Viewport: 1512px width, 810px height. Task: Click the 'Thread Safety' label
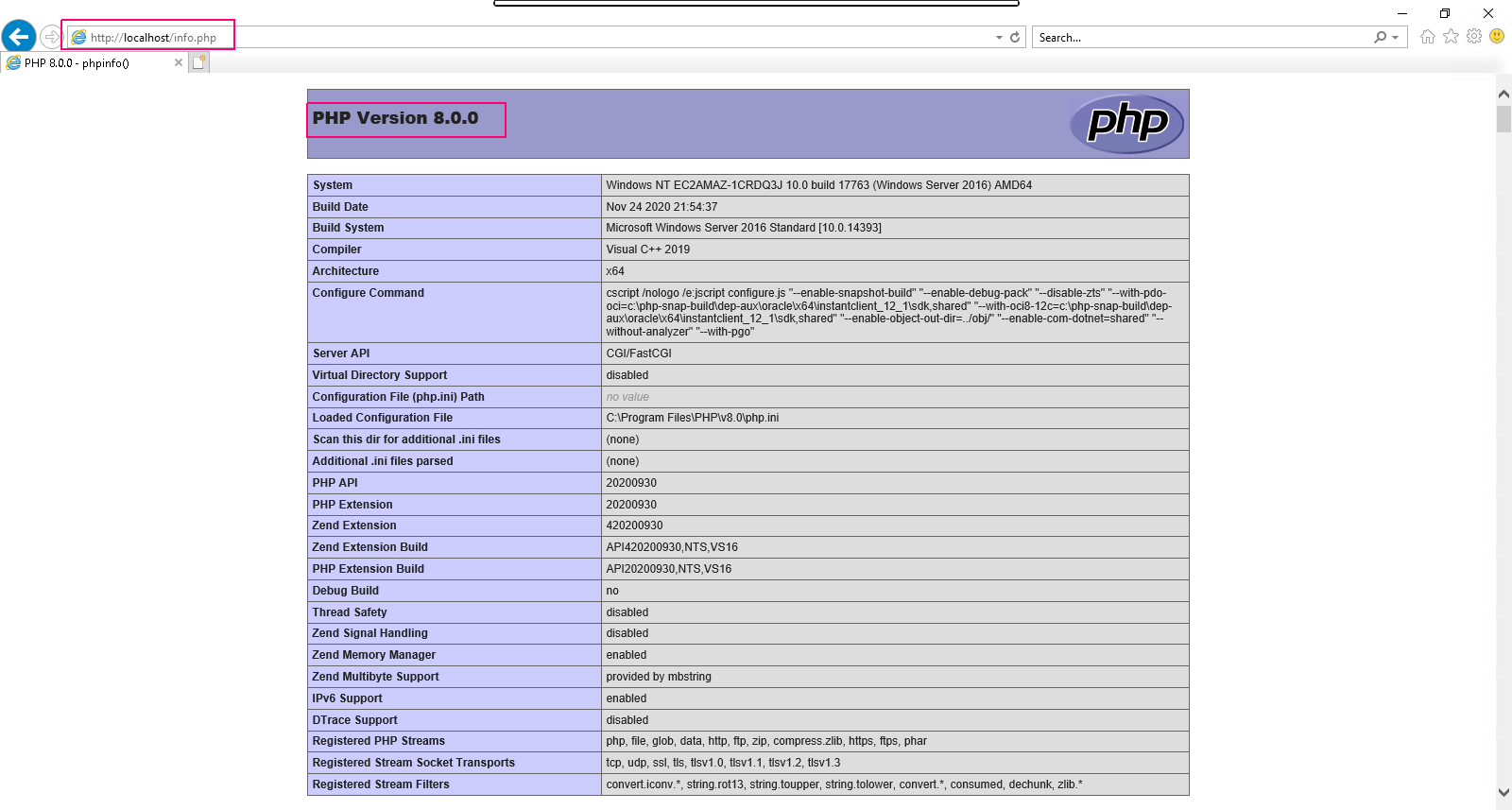(350, 612)
